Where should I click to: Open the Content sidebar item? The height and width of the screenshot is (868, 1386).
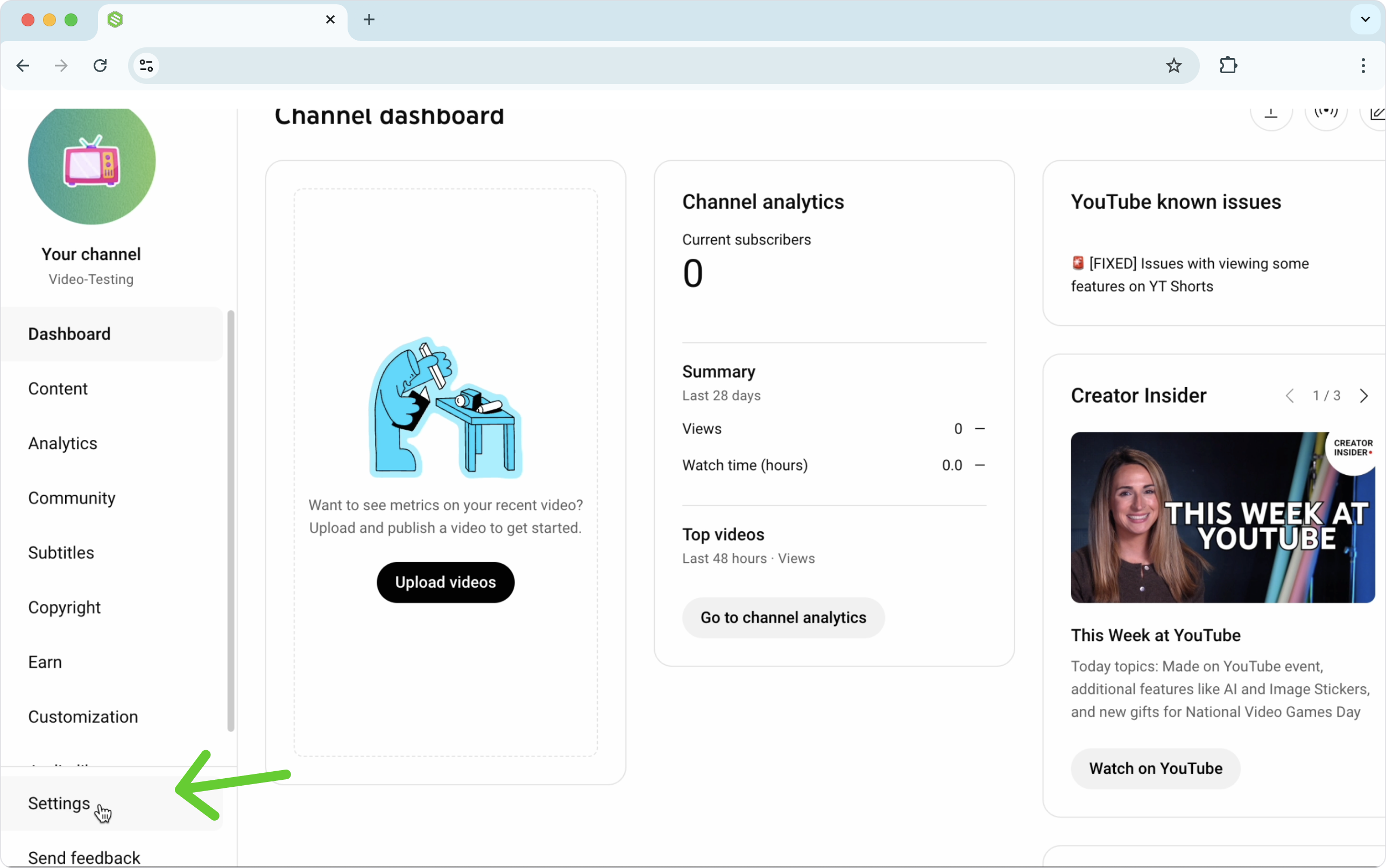58,389
